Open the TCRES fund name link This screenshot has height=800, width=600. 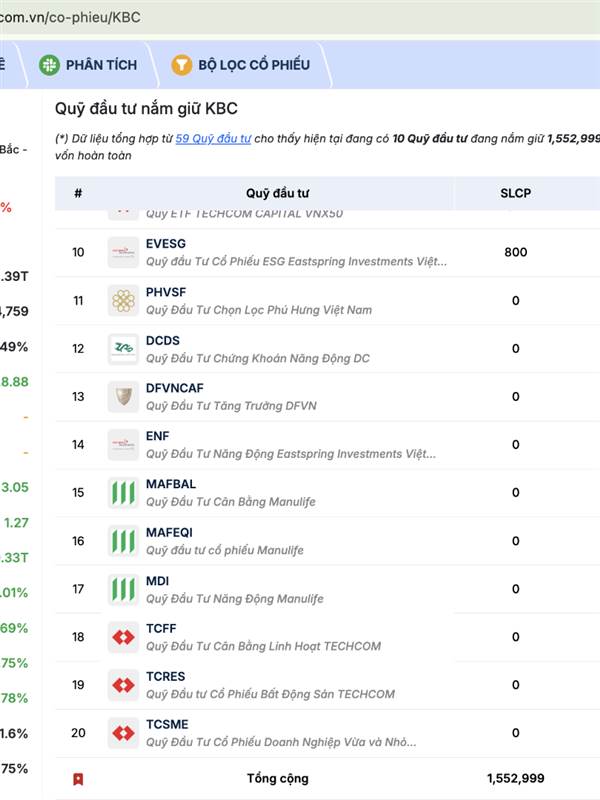coord(166,677)
